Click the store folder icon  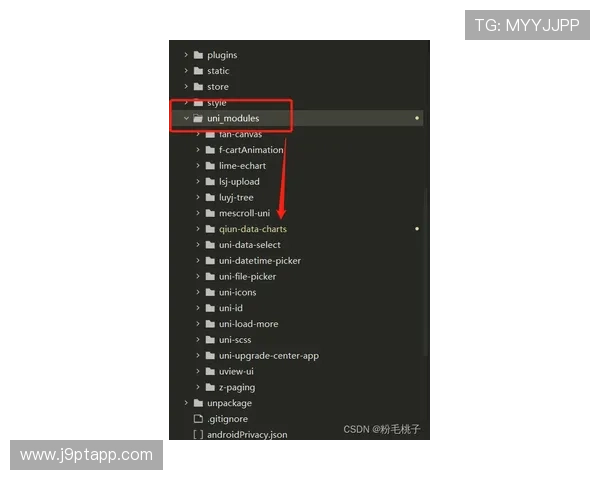[198, 87]
